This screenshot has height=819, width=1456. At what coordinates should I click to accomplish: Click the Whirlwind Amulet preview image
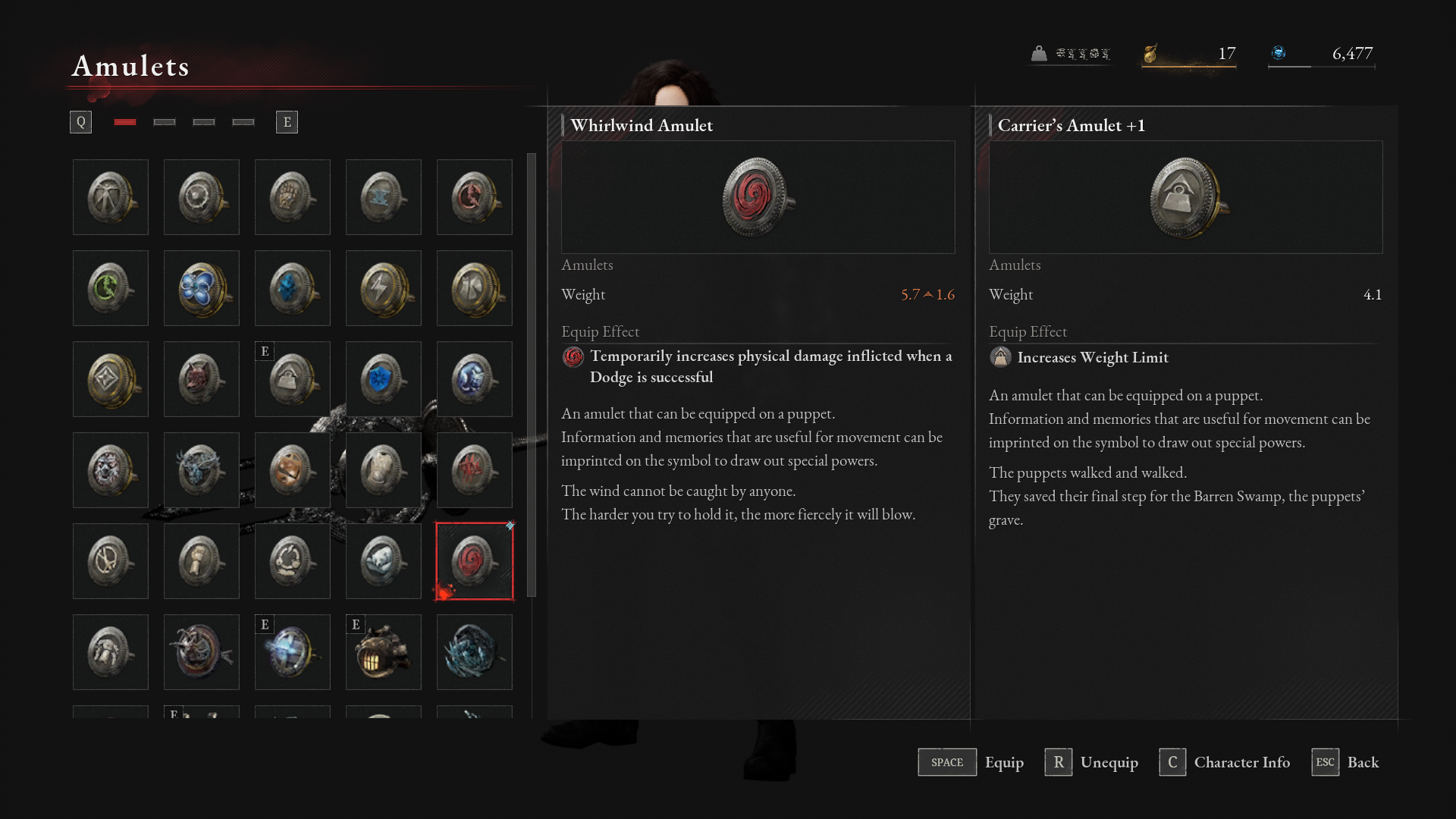[758, 197]
